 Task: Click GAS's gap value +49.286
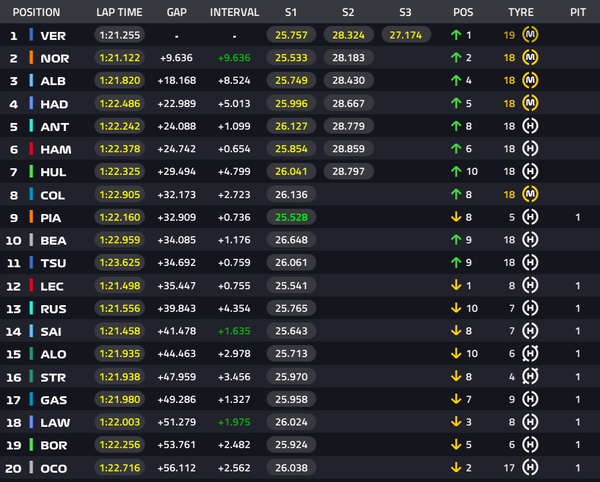(x=176, y=399)
